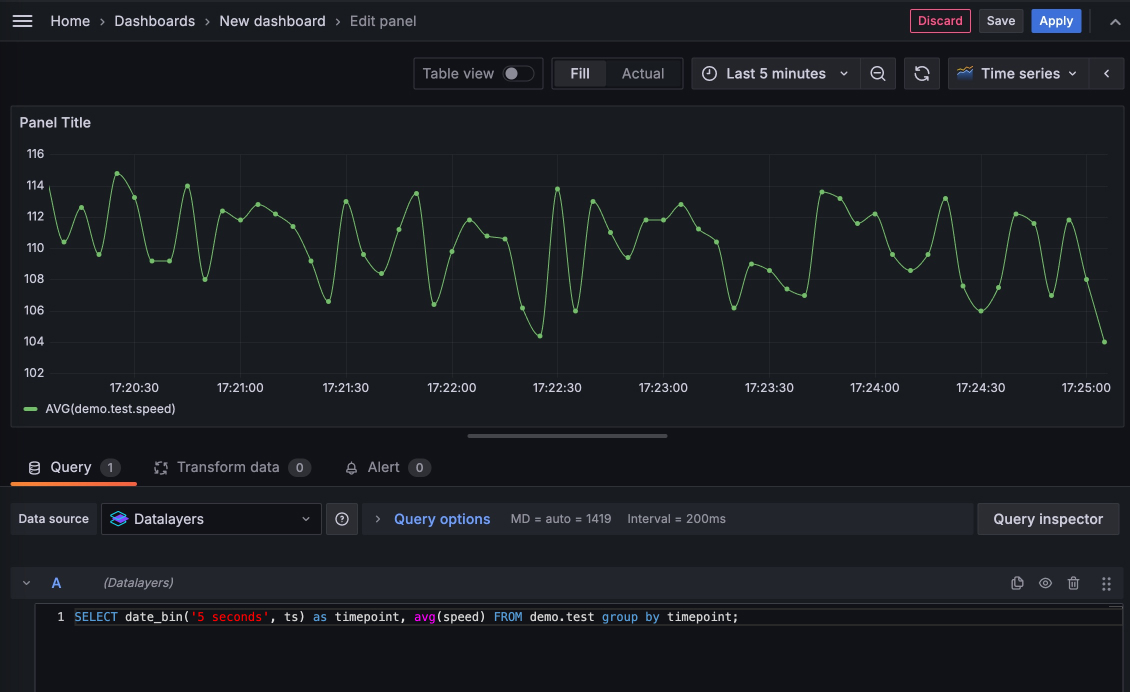Delete query A with trash icon
This screenshot has width=1130, height=692.
pos(1073,582)
